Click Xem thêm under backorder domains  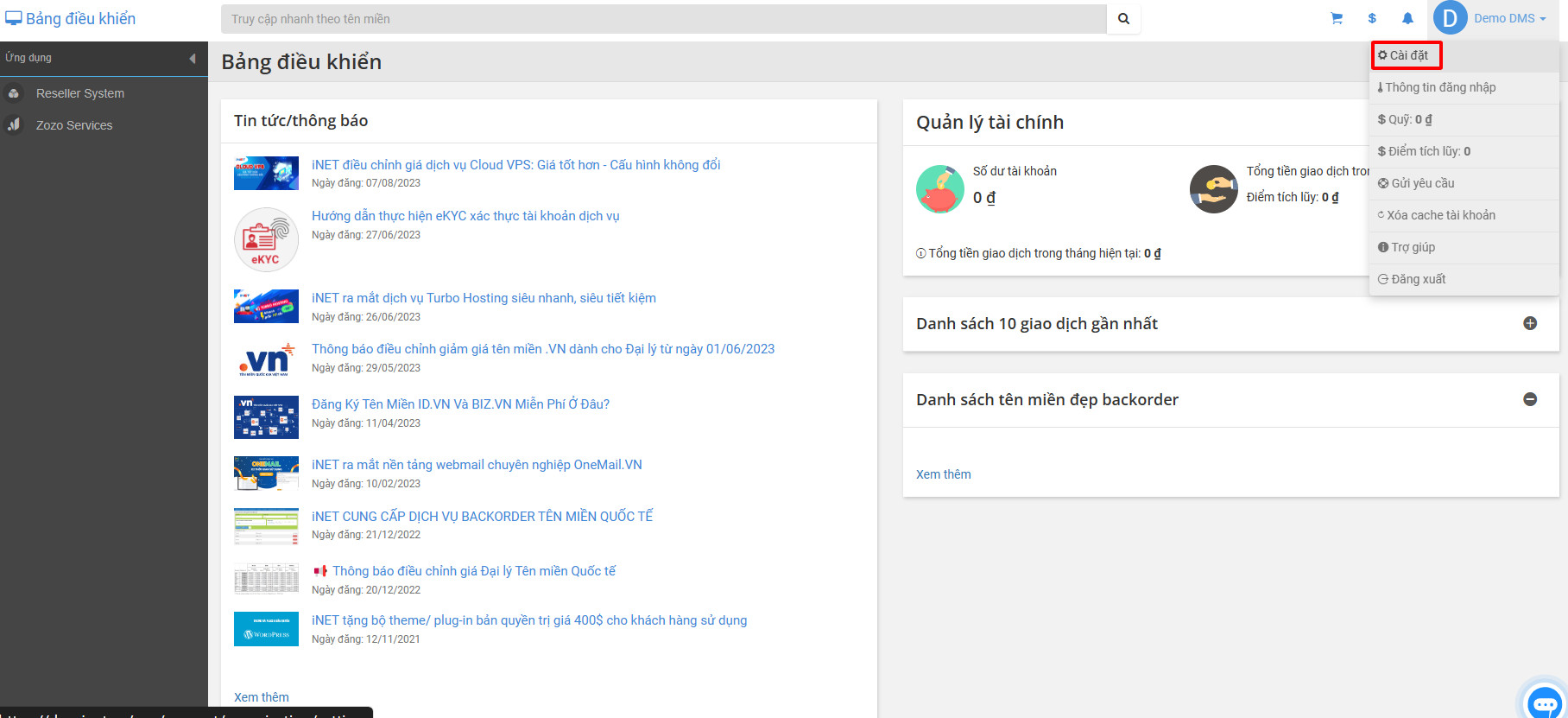(x=943, y=474)
